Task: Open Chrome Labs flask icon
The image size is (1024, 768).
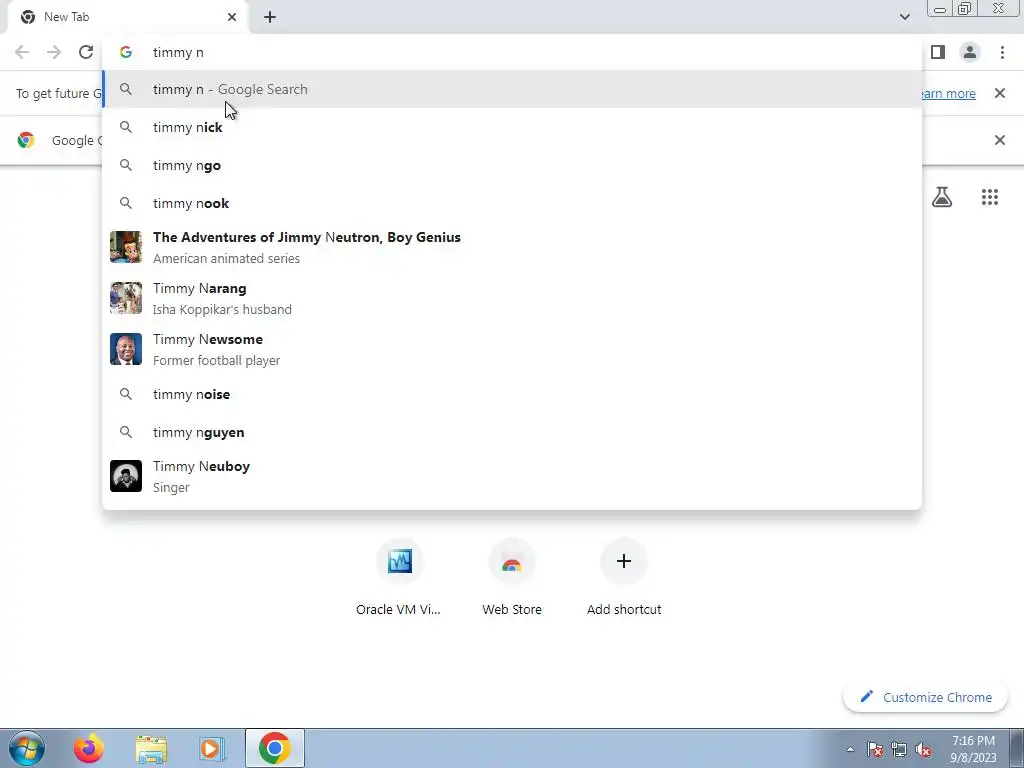Action: pyautogui.click(x=942, y=197)
